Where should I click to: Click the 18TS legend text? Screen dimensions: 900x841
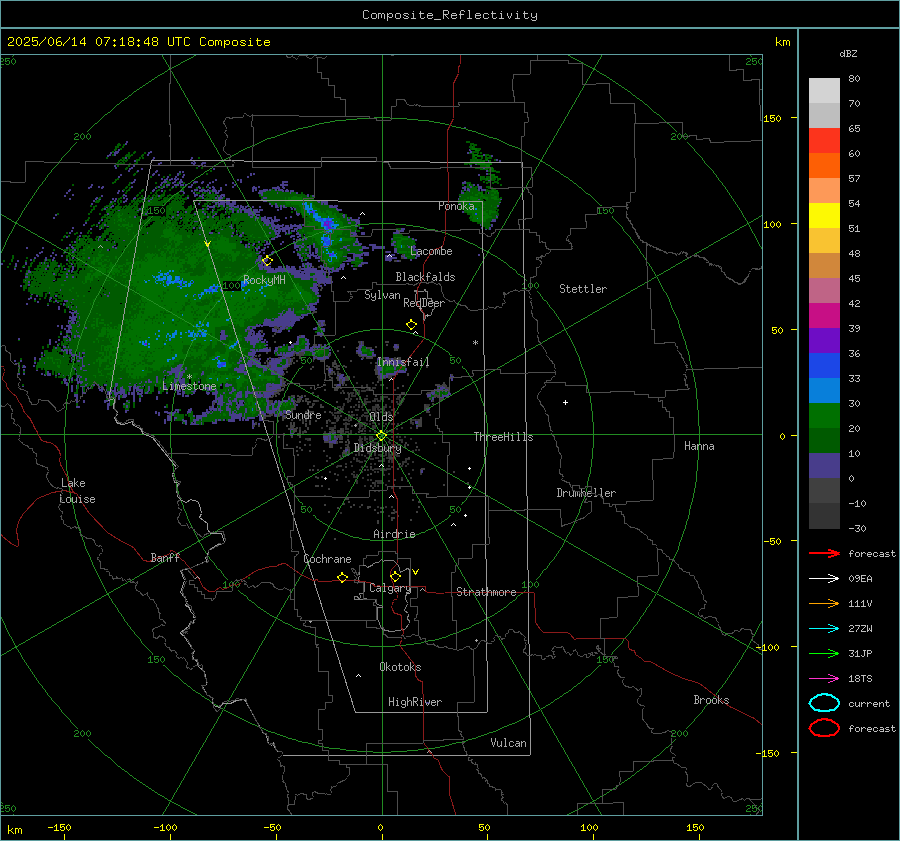point(860,679)
